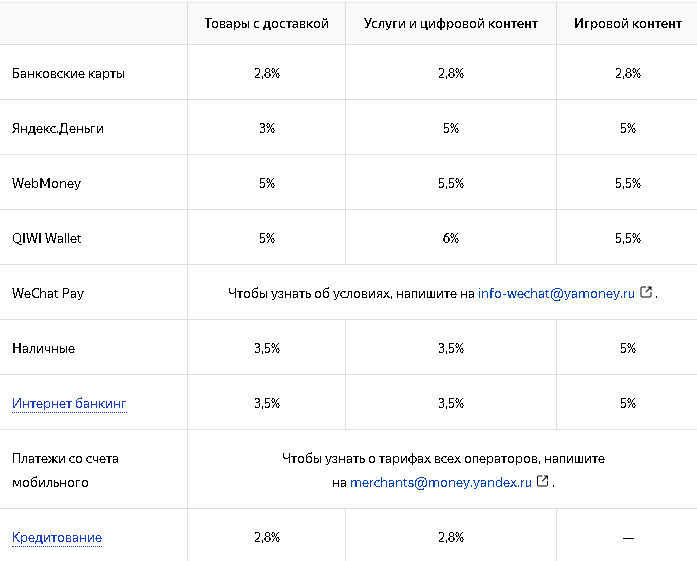Click the WebMoney row label
This screenshot has height=561, width=697.
(x=47, y=183)
